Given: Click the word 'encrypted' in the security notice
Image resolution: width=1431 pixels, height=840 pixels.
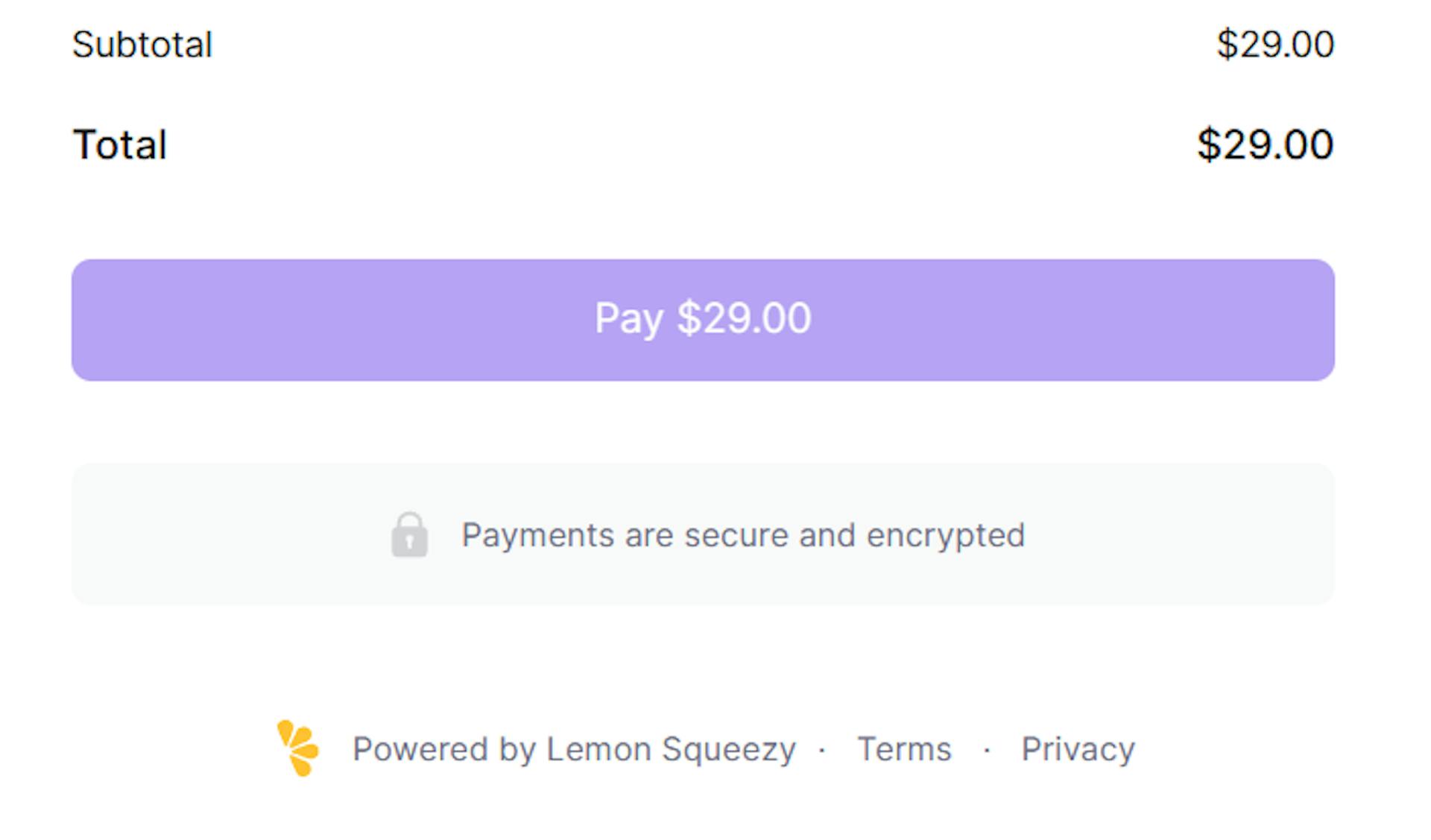Looking at the screenshot, I should [x=945, y=536].
